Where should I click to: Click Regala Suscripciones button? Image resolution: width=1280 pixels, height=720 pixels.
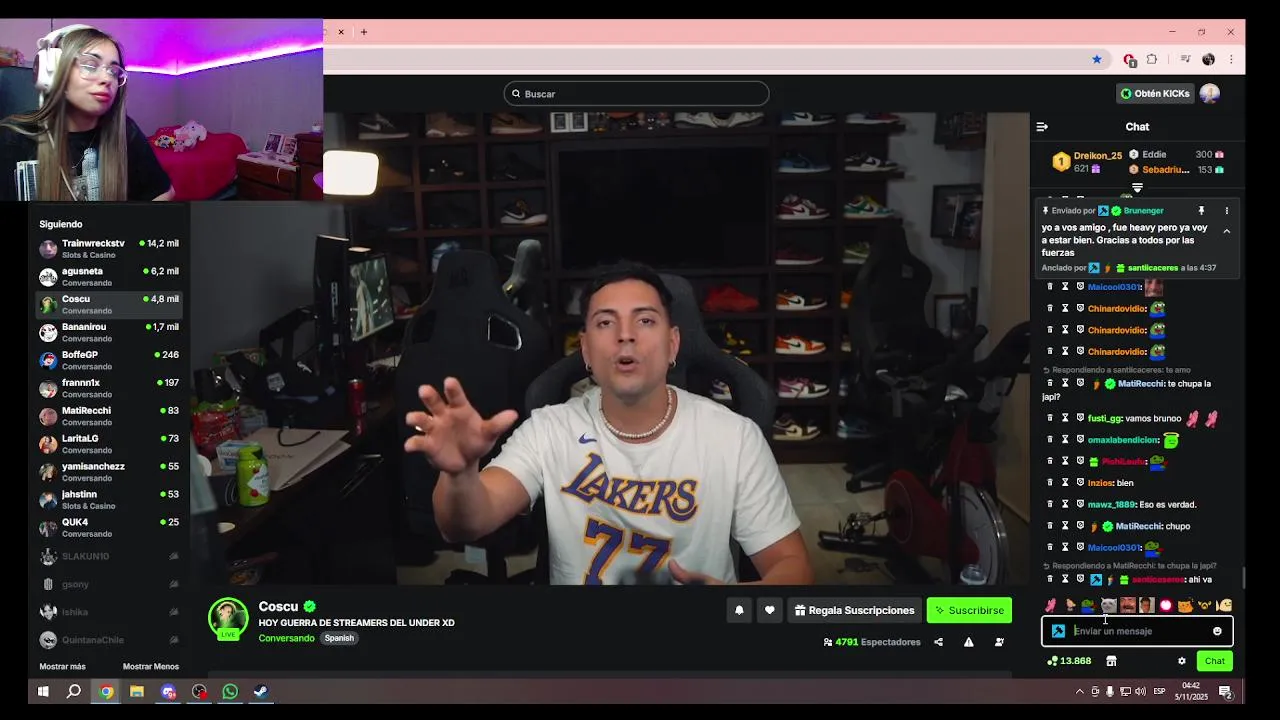point(854,610)
